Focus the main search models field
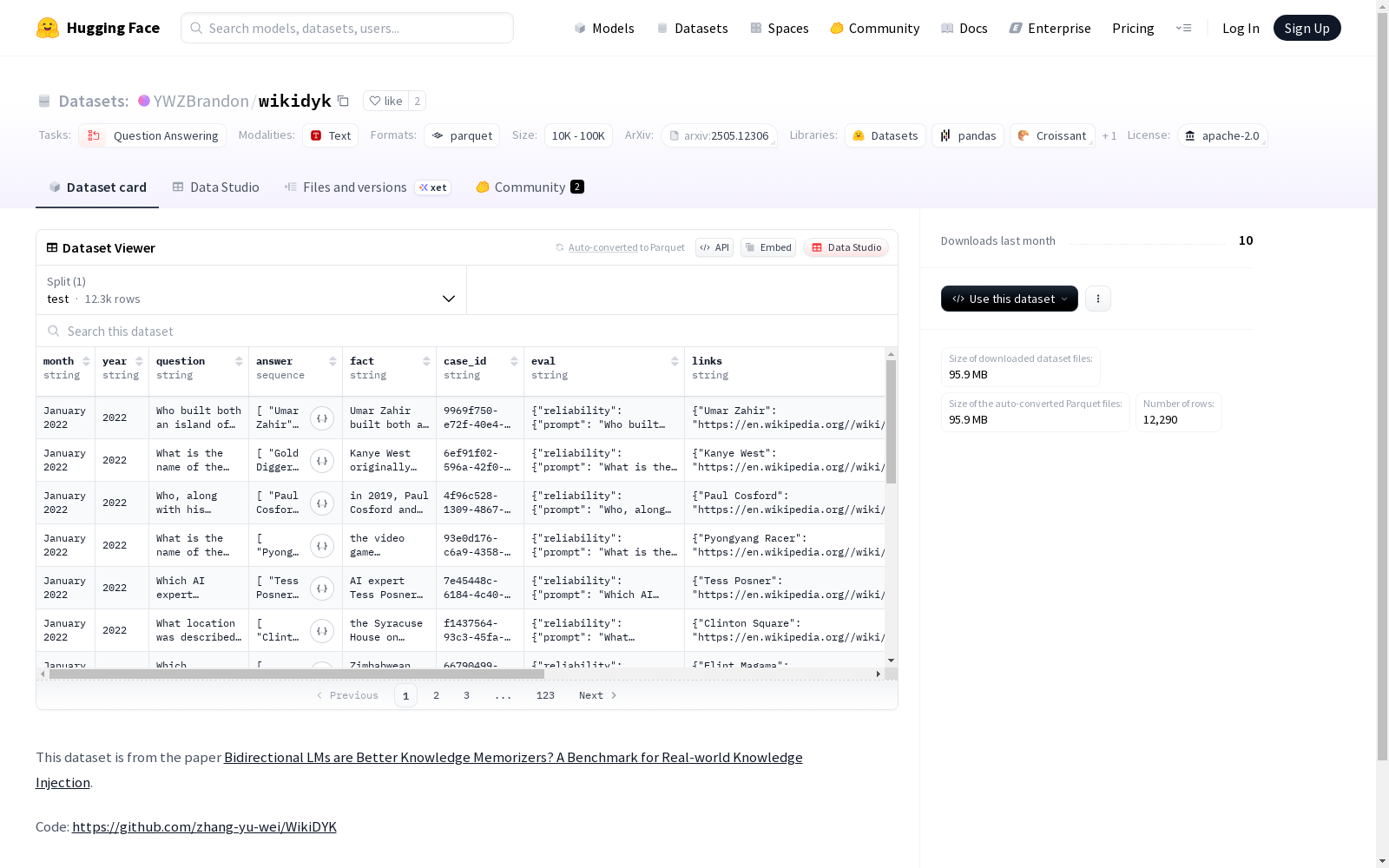This screenshot has height=868, width=1389. tap(347, 28)
